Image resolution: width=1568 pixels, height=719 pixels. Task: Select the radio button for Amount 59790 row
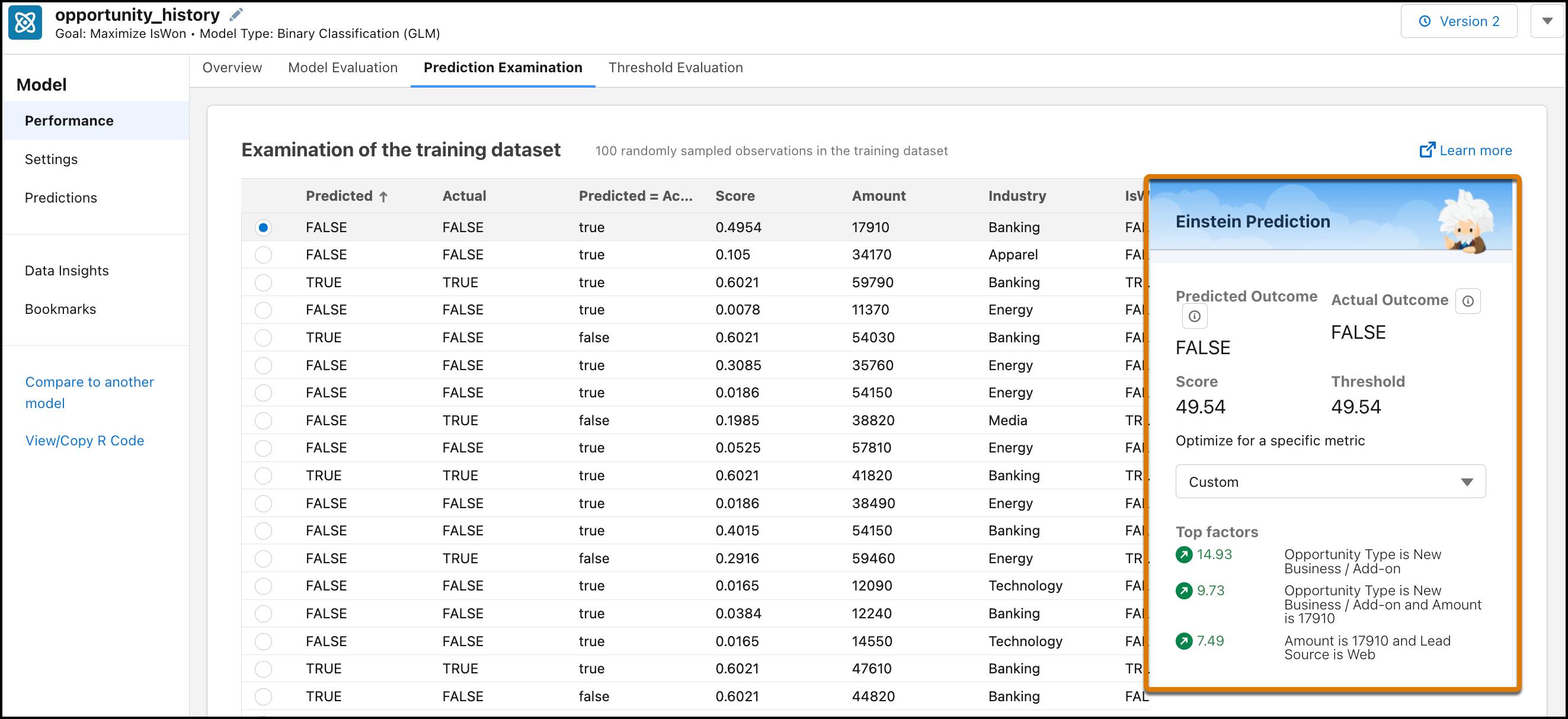[x=263, y=283]
